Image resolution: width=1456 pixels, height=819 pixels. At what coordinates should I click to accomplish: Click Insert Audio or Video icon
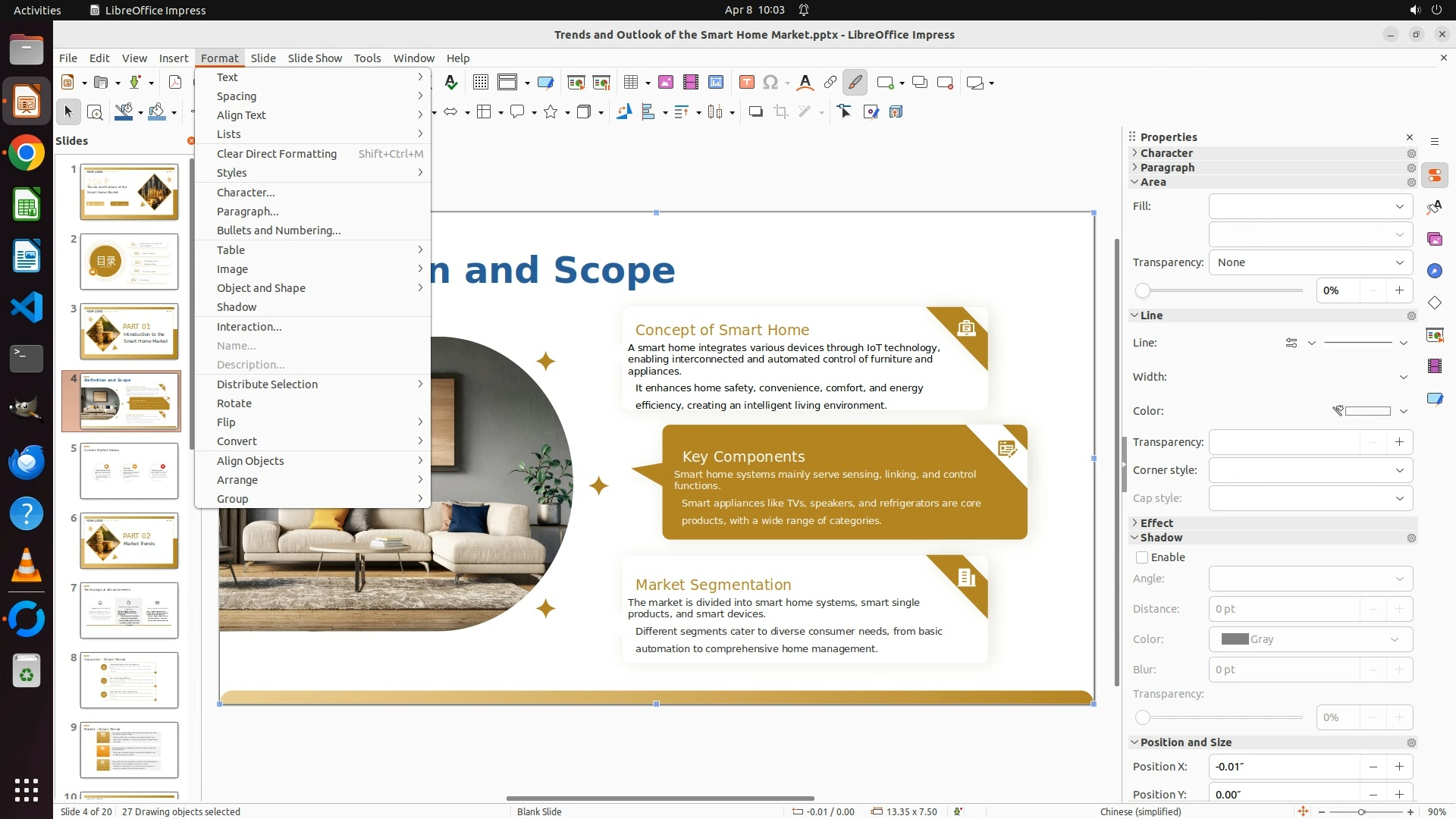point(690,83)
